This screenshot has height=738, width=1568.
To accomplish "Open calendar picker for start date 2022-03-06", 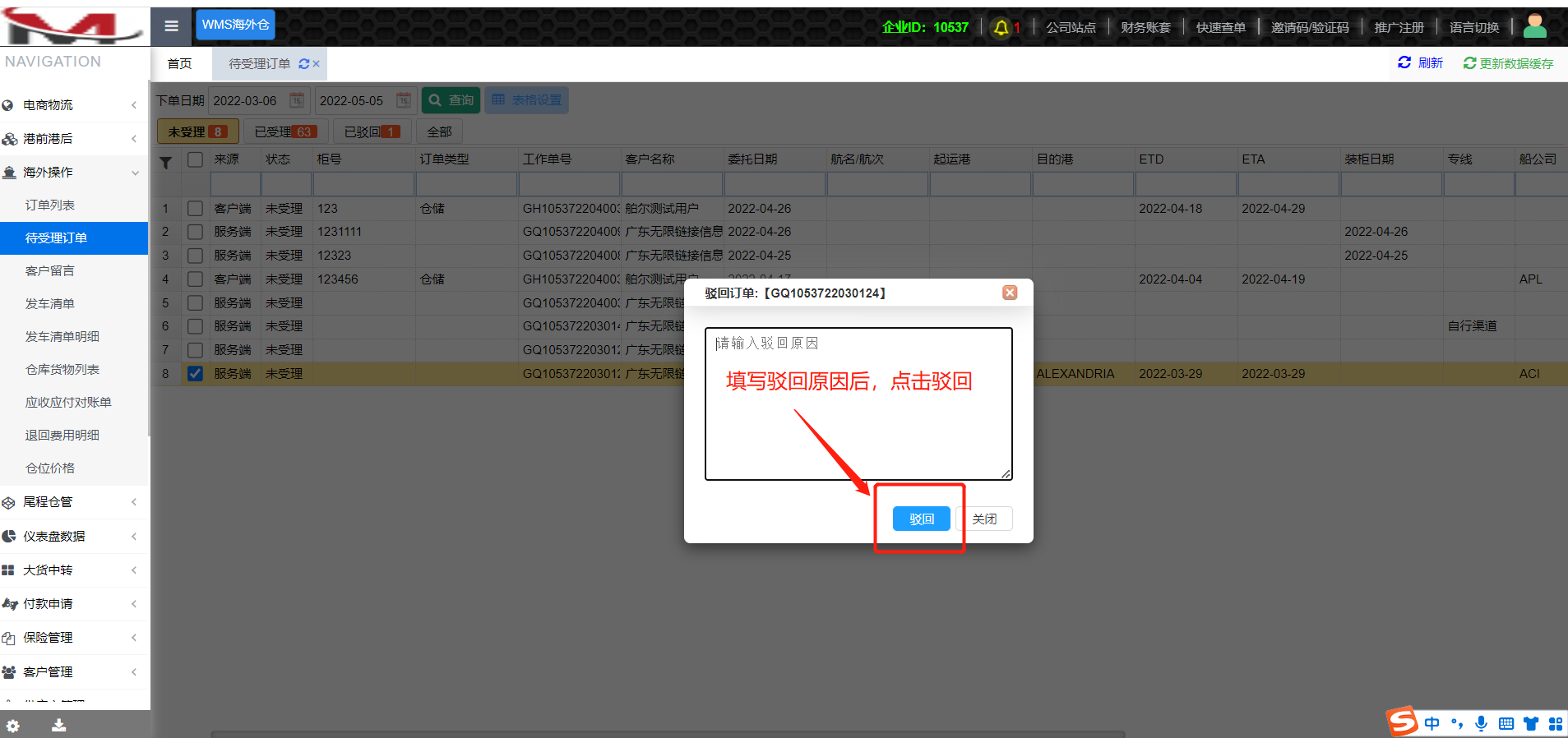I will [x=297, y=100].
